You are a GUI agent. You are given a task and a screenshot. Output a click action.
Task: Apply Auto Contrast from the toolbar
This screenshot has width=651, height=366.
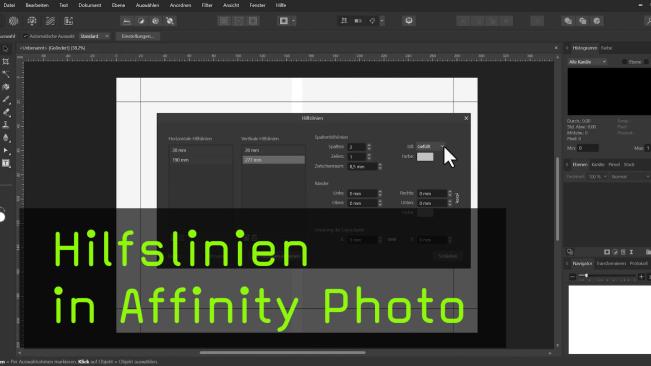pos(141,21)
